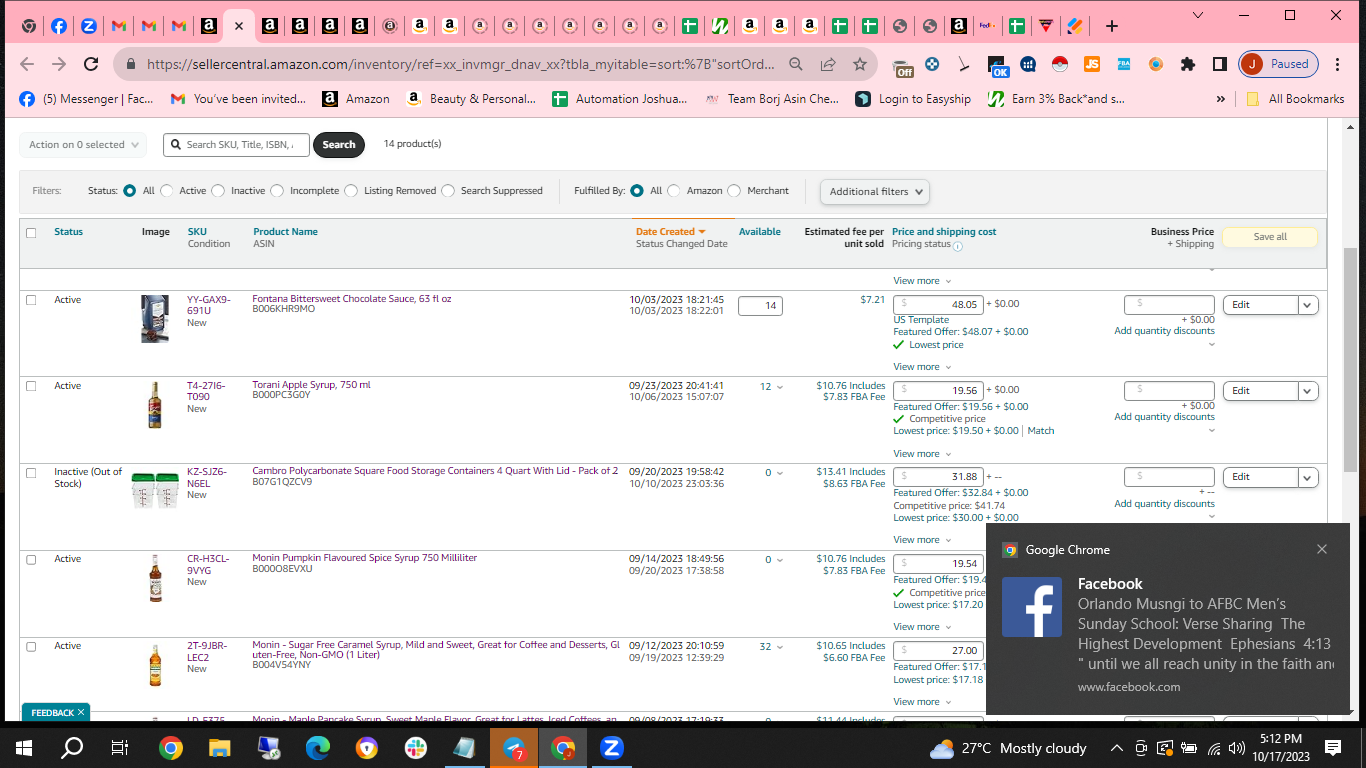The width and height of the screenshot is (1366, 768).
Task: Bookmark this page with the star icon
Action: click(860, 64)
